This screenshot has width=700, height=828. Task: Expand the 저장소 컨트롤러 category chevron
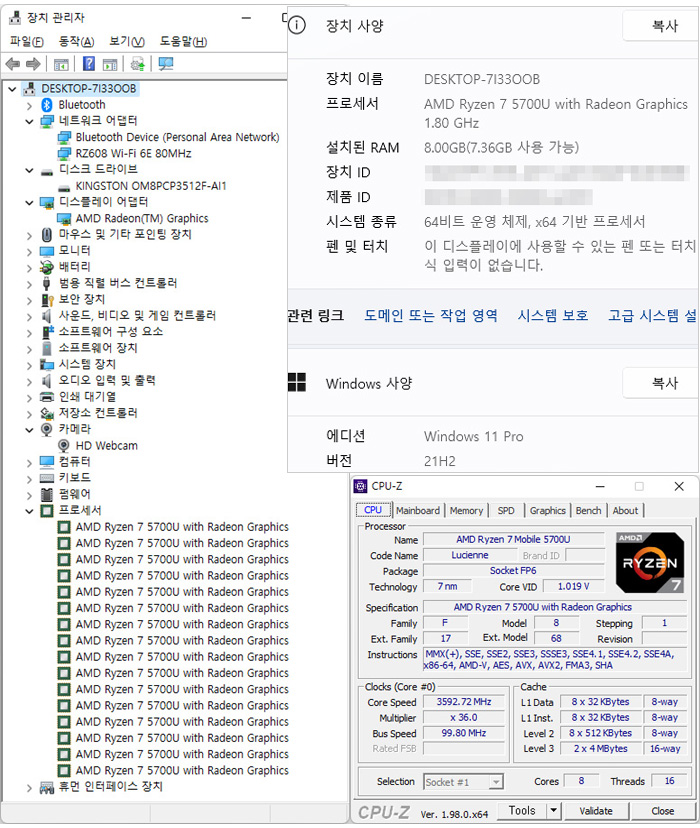(x=30, y=414)
